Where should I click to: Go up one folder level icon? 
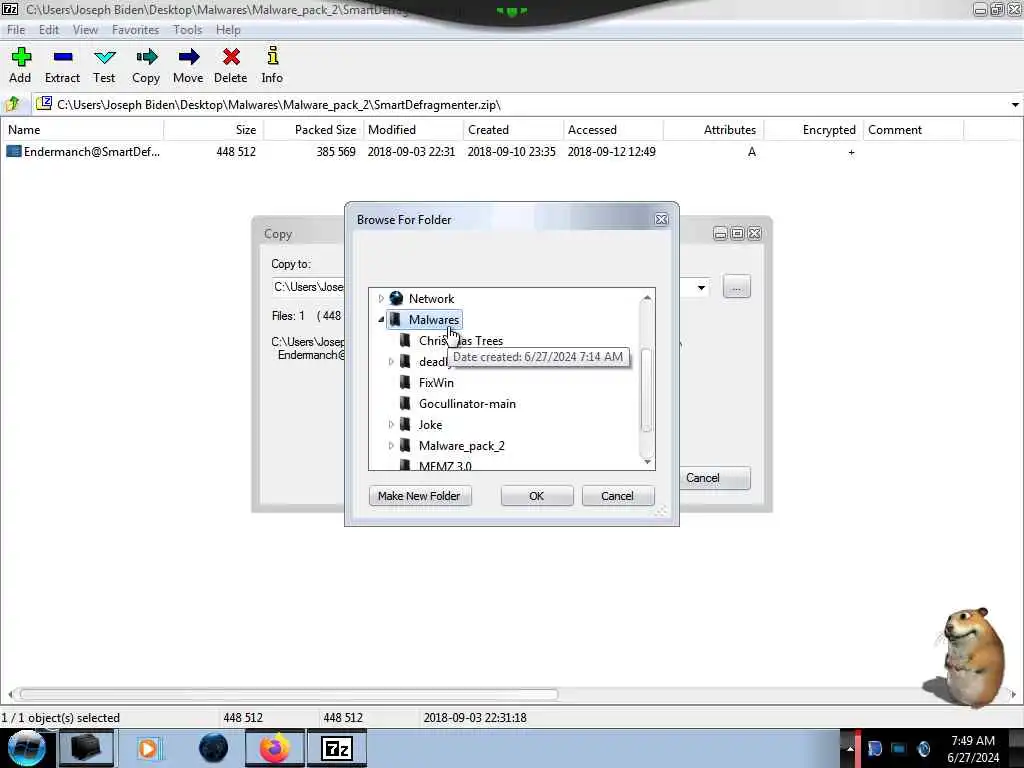[12, 104]
